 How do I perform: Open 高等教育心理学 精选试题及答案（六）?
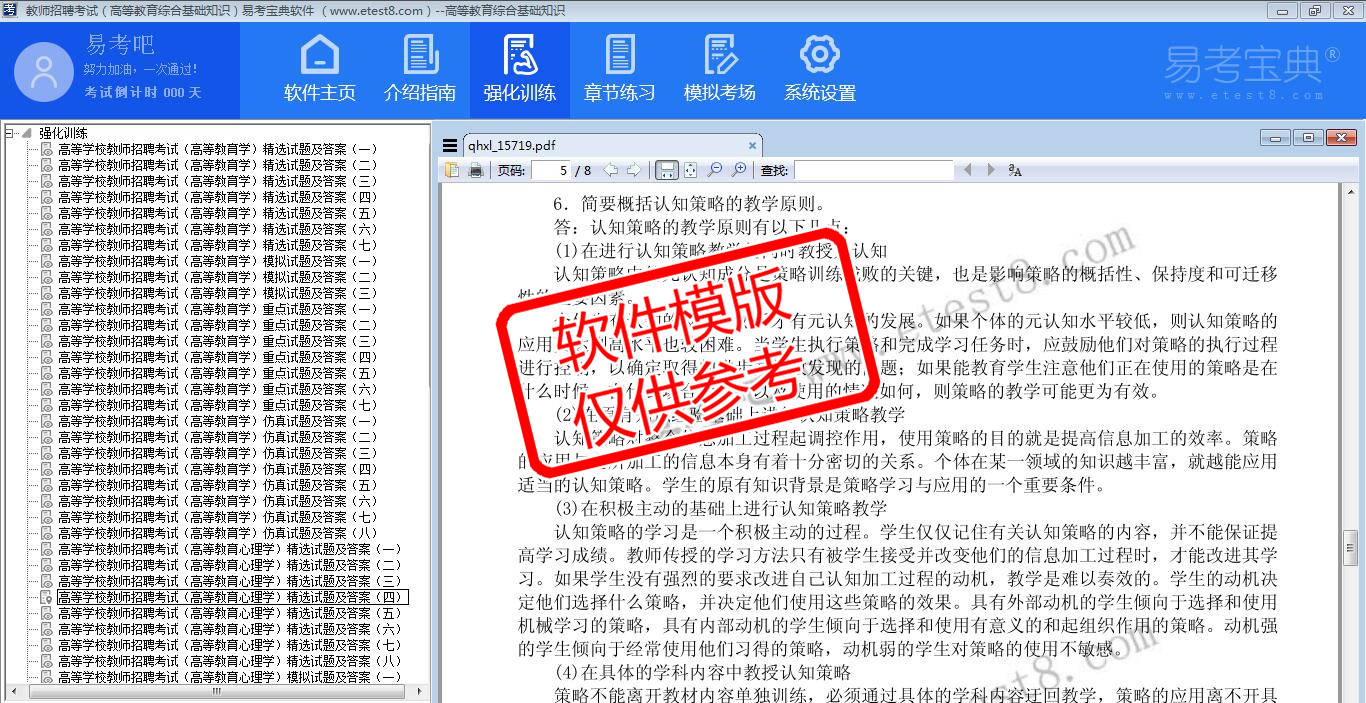[230, 629]
